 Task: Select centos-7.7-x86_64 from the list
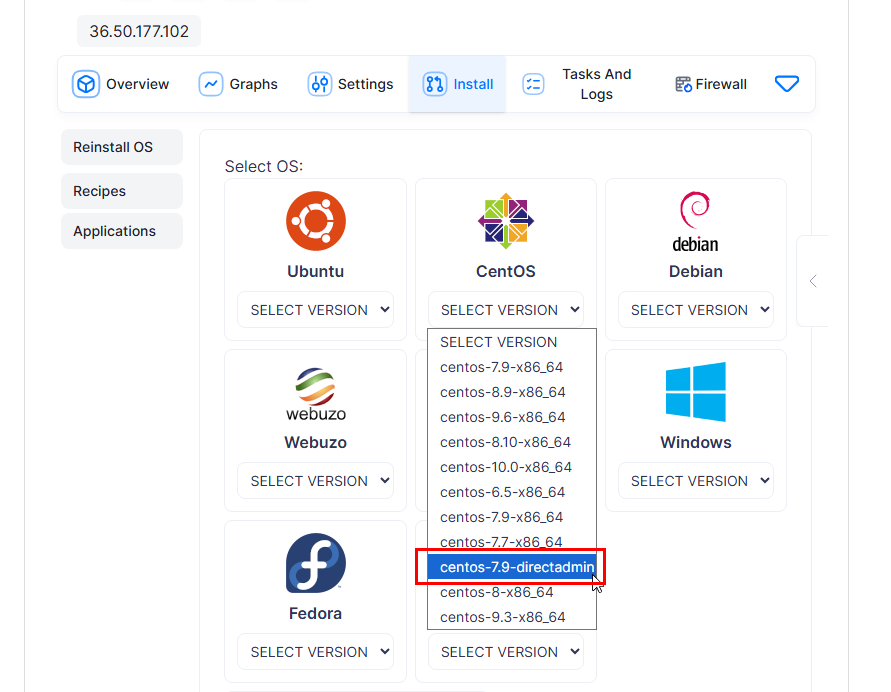pos(512,542)
